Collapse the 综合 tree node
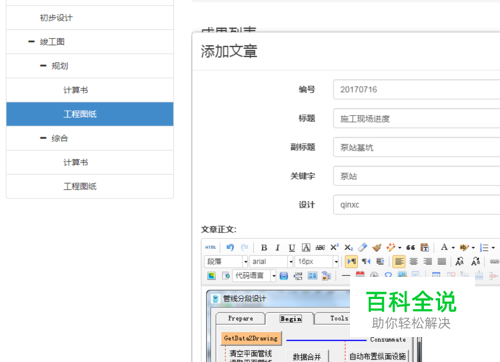This screenshot has height=362, width=500. (43, 138)
